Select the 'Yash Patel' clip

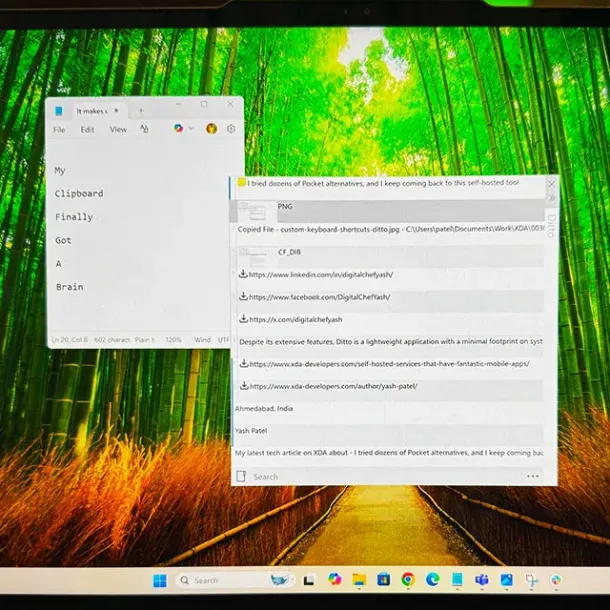click(x=388, y=435)
